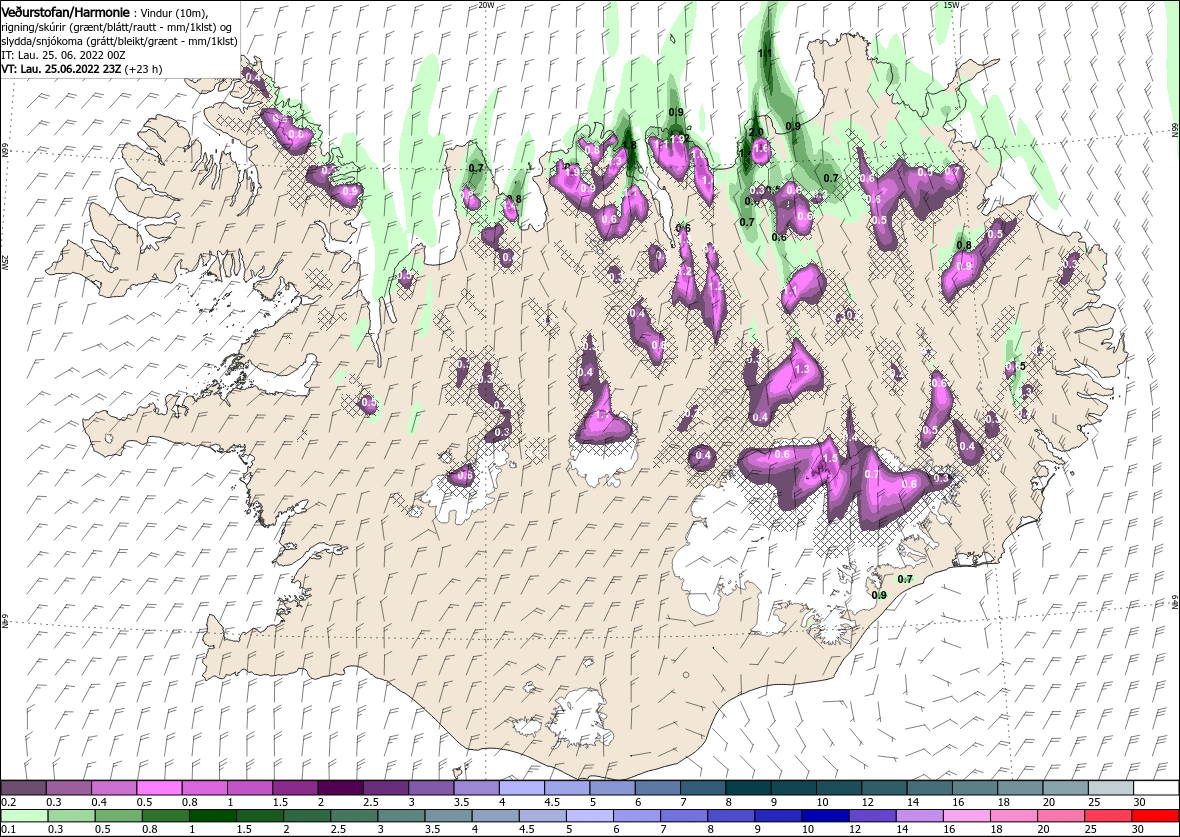Pick darkest green bottom-row swatch labeled 1
This screenshot has width=1180, height=837.
[x=213, y=816]
